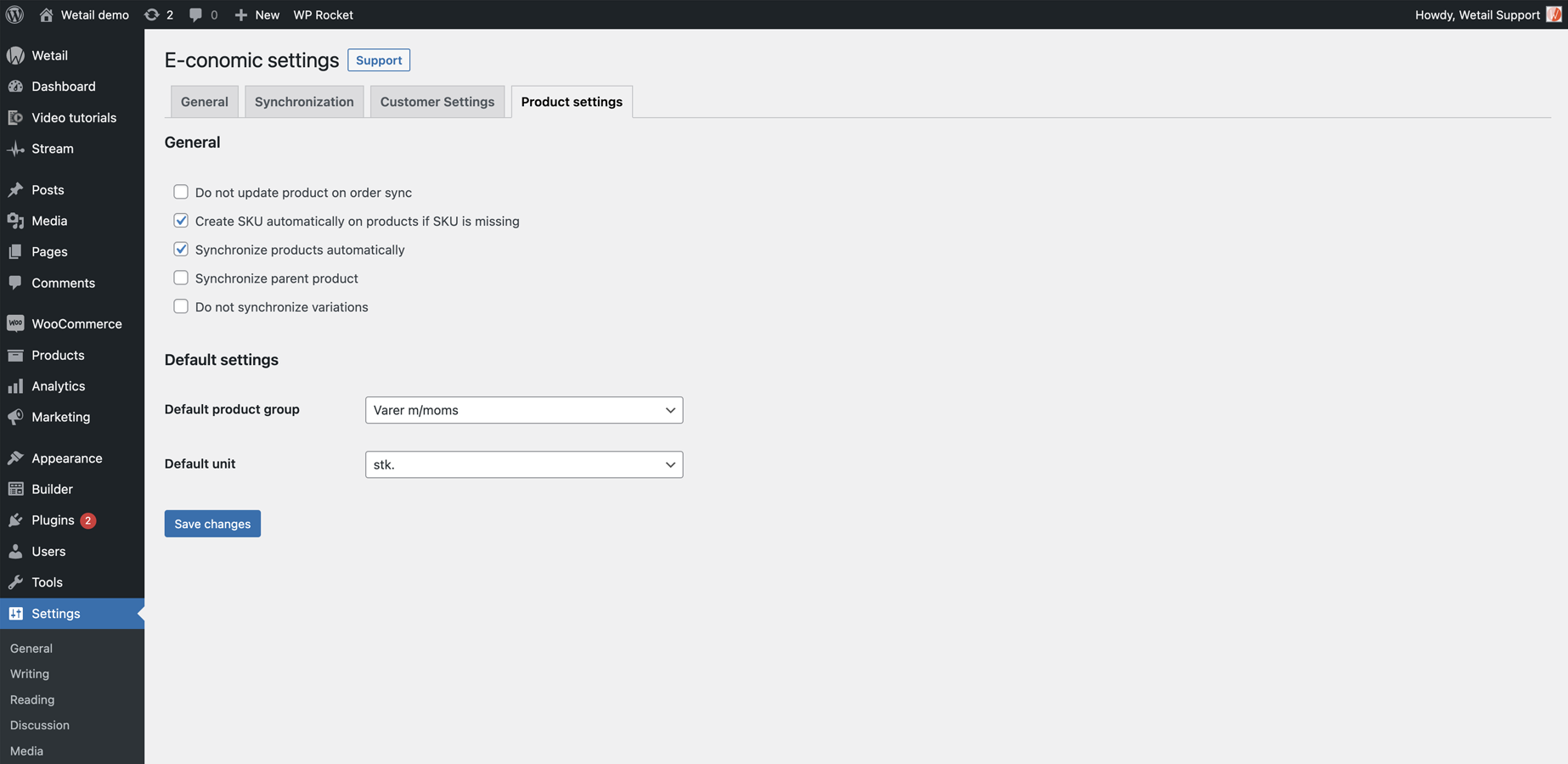The height and width of the screenshot is (764, 1568).
Task: Uncheck 'Synchronize products automatically' checkbox
Action: click(181, 250)
